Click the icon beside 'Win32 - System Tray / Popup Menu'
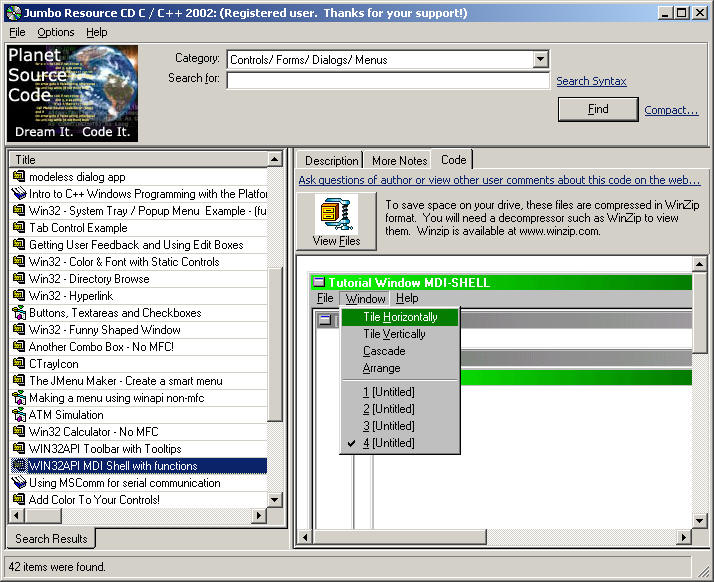The image size is (714, 582). [19, 210]
